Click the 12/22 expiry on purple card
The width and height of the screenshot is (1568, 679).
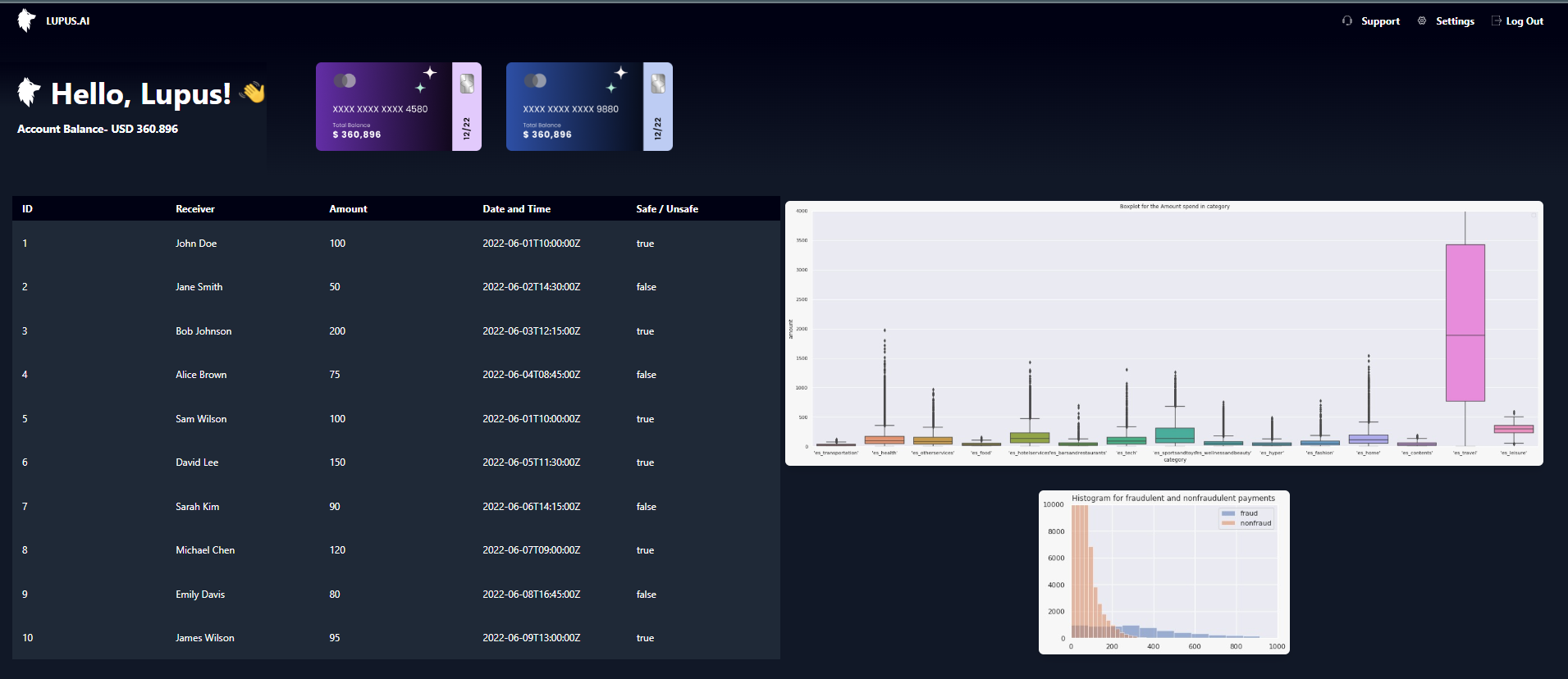467,128
